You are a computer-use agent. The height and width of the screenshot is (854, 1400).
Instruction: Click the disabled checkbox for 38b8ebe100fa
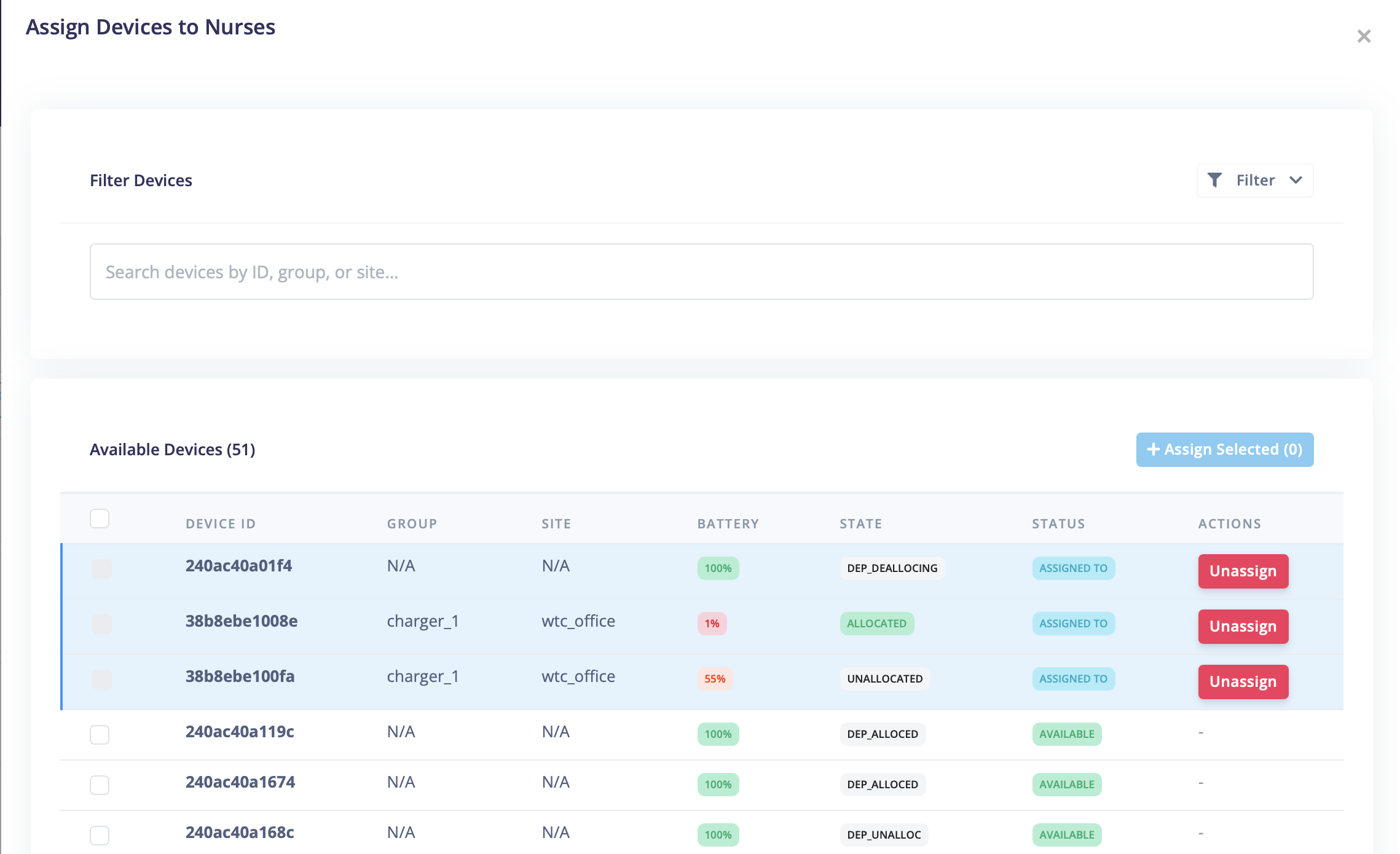pos(102,680)
